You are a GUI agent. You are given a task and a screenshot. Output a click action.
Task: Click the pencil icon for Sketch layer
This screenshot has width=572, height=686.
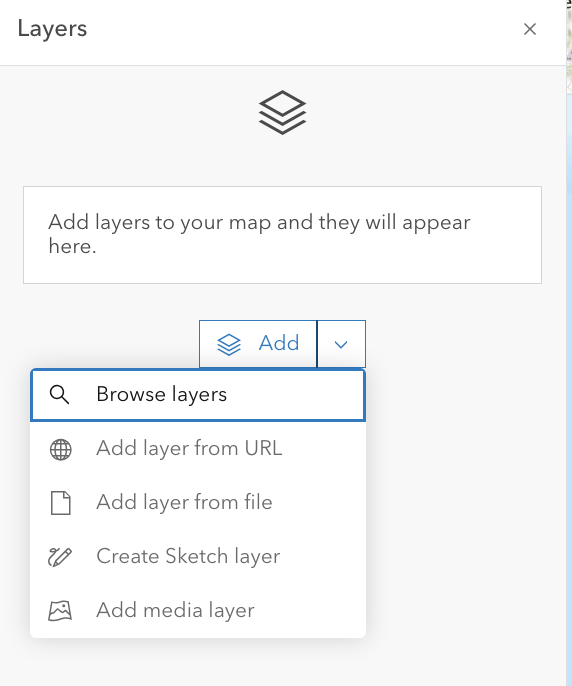point(60,556)
